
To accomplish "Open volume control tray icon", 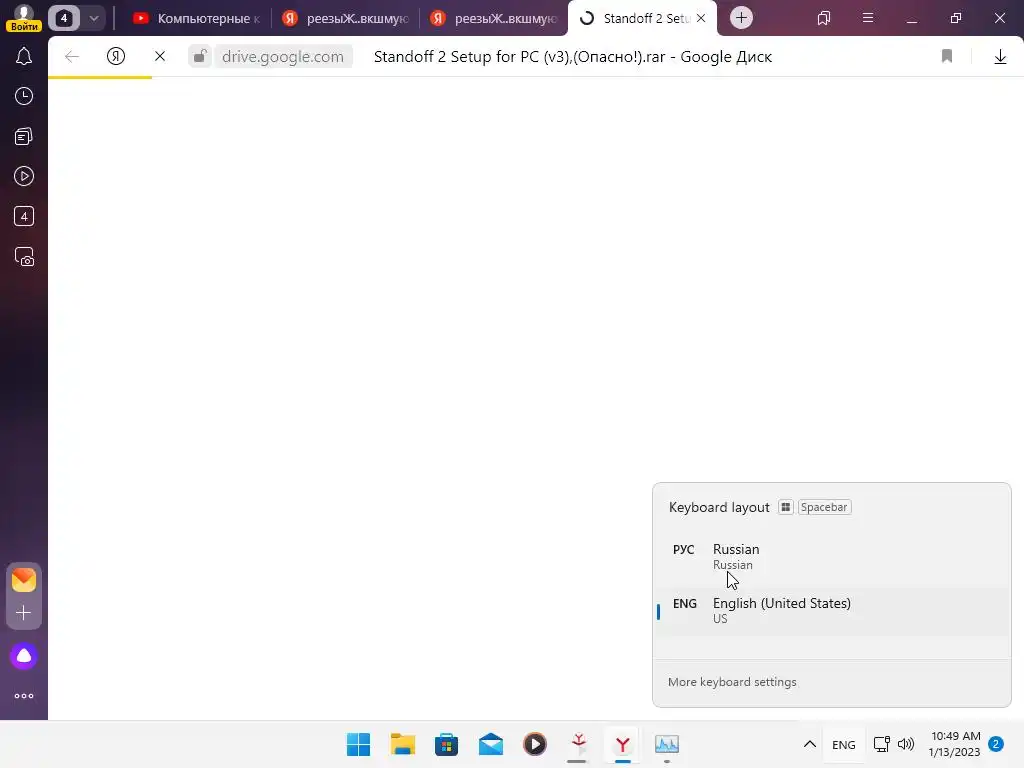I will tap(906, 744).
